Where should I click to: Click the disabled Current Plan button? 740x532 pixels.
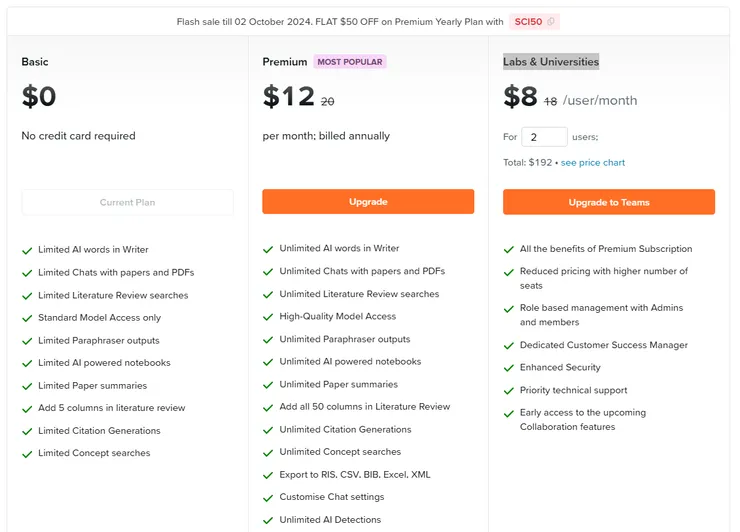128,203
